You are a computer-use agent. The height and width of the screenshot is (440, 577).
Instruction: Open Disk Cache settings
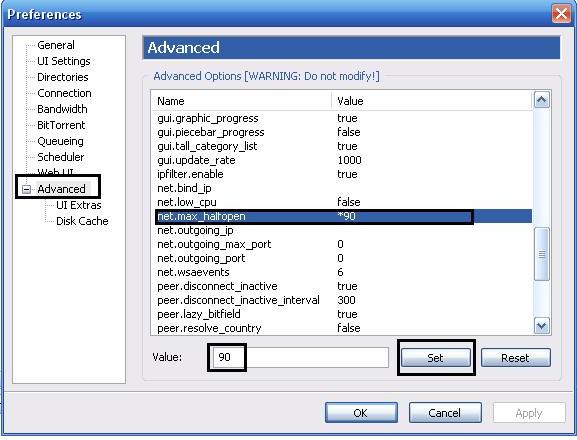coord(82,221)
